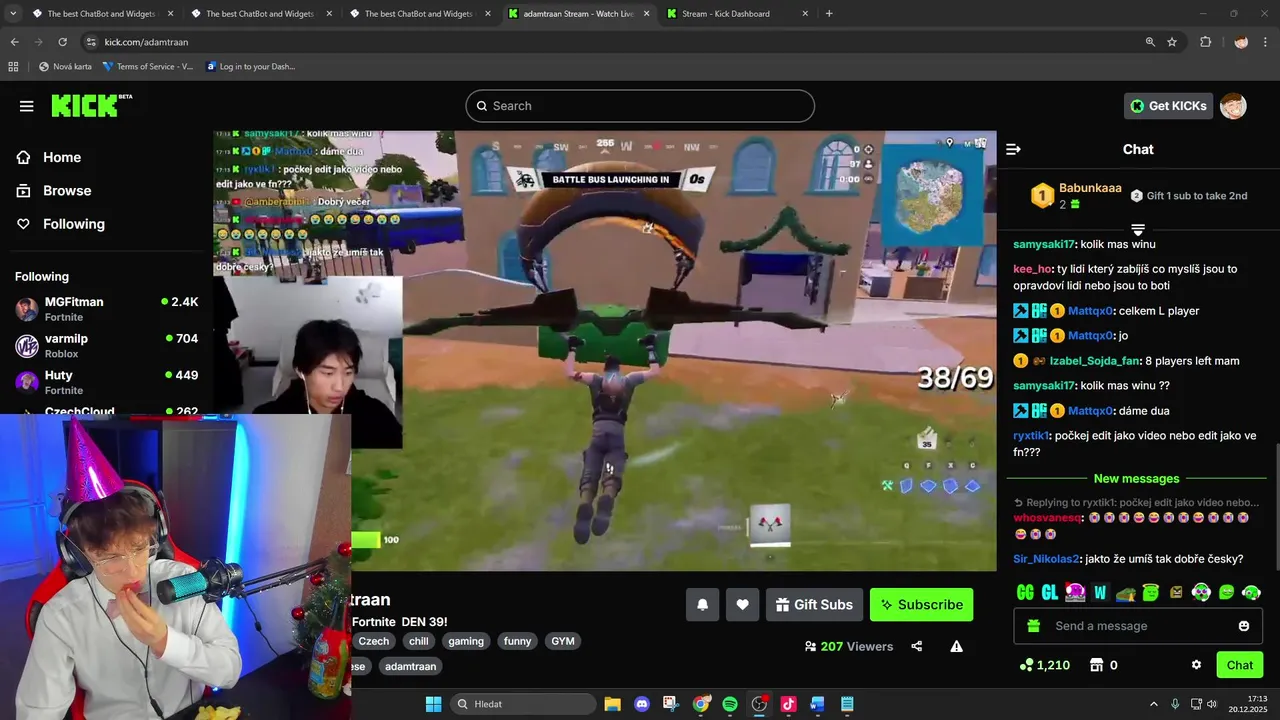Image resolution: width=1280 pixels, height=720 pixels.
Task: Open Spotify from the taskbar
Action: [x=730, y=704]
